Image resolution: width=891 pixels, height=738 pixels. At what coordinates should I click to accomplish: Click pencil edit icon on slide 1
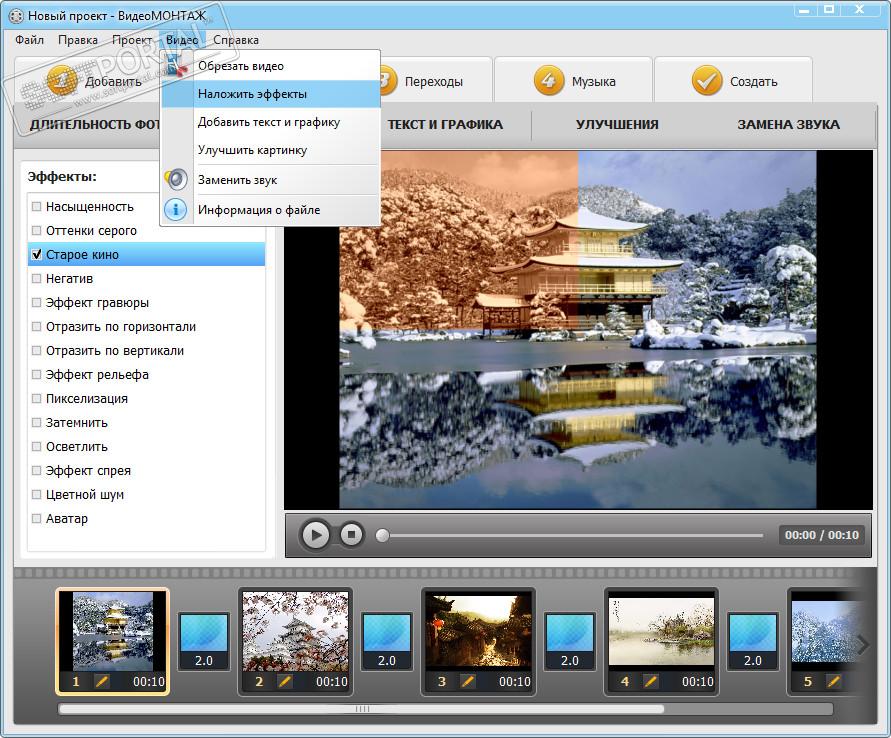(x=101, y=682)
